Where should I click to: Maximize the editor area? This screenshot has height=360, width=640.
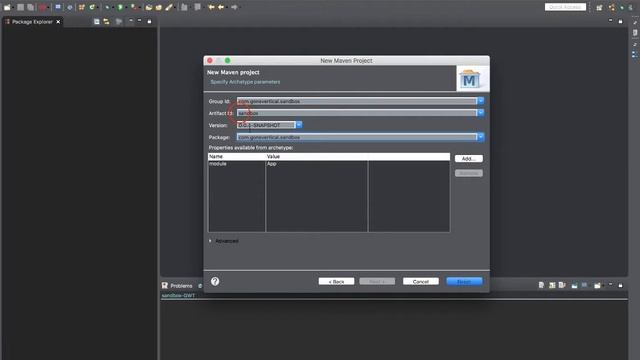[x=620, y=21]
